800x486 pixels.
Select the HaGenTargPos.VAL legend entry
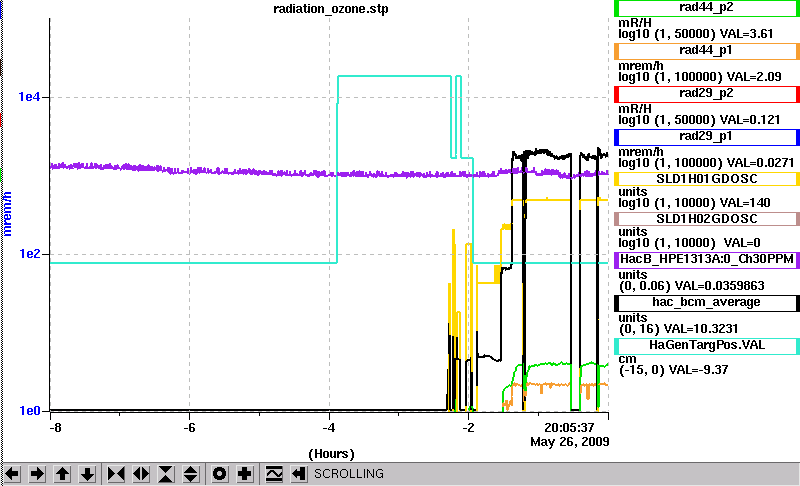(707, 346)
